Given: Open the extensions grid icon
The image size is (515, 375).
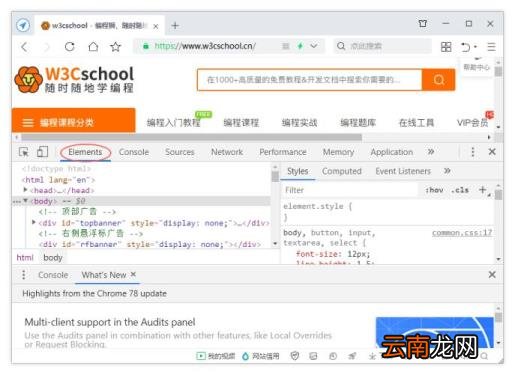Looking at the screenshot, I should pos(446,47).
